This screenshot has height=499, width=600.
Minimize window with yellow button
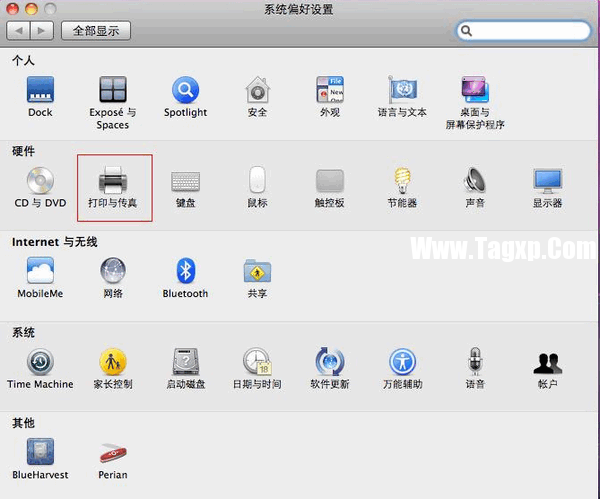click(x=31, y=8)
